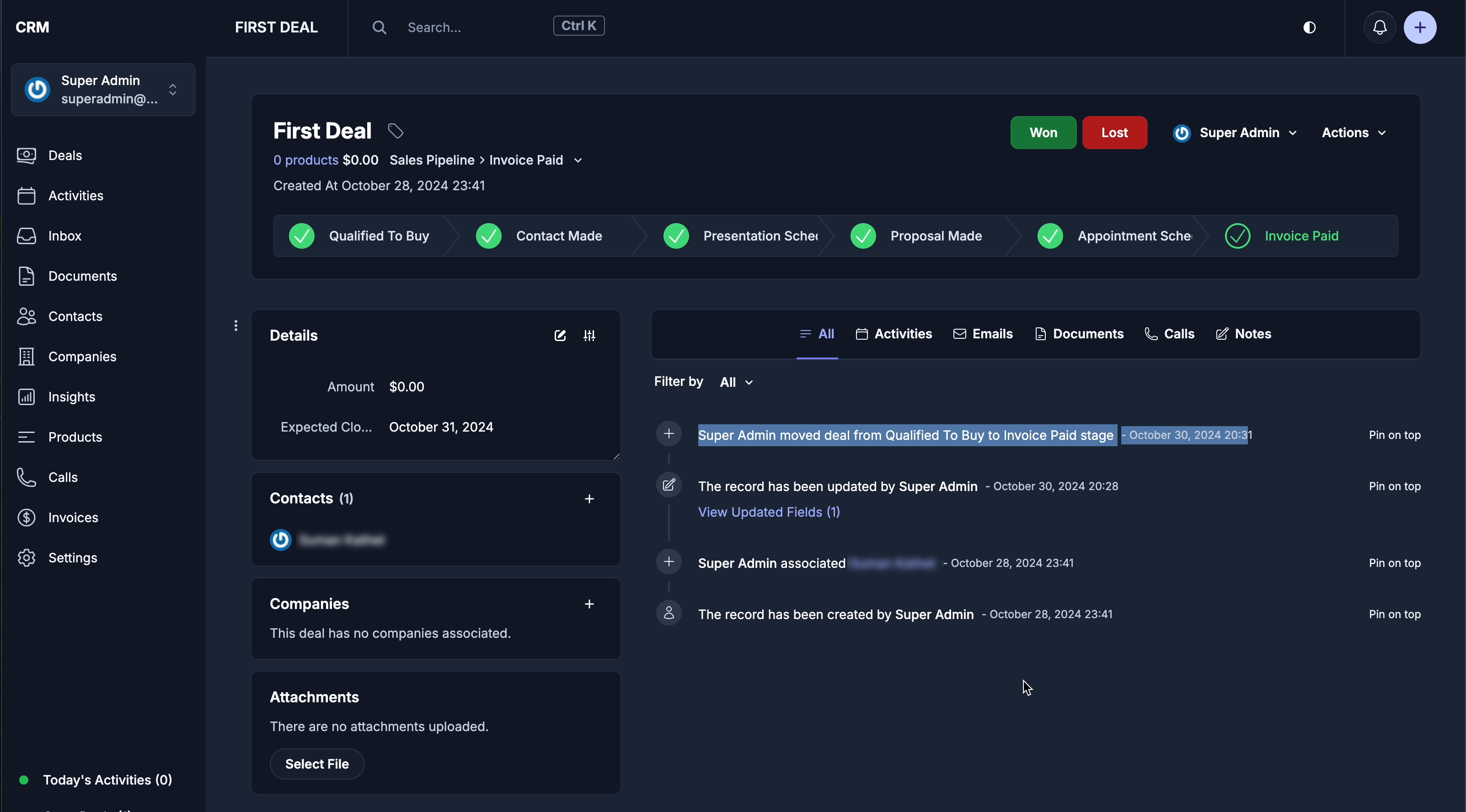The image size is (1466, 812).
Task: Click the tag icon next to First Deal
Action: (396, 131)
